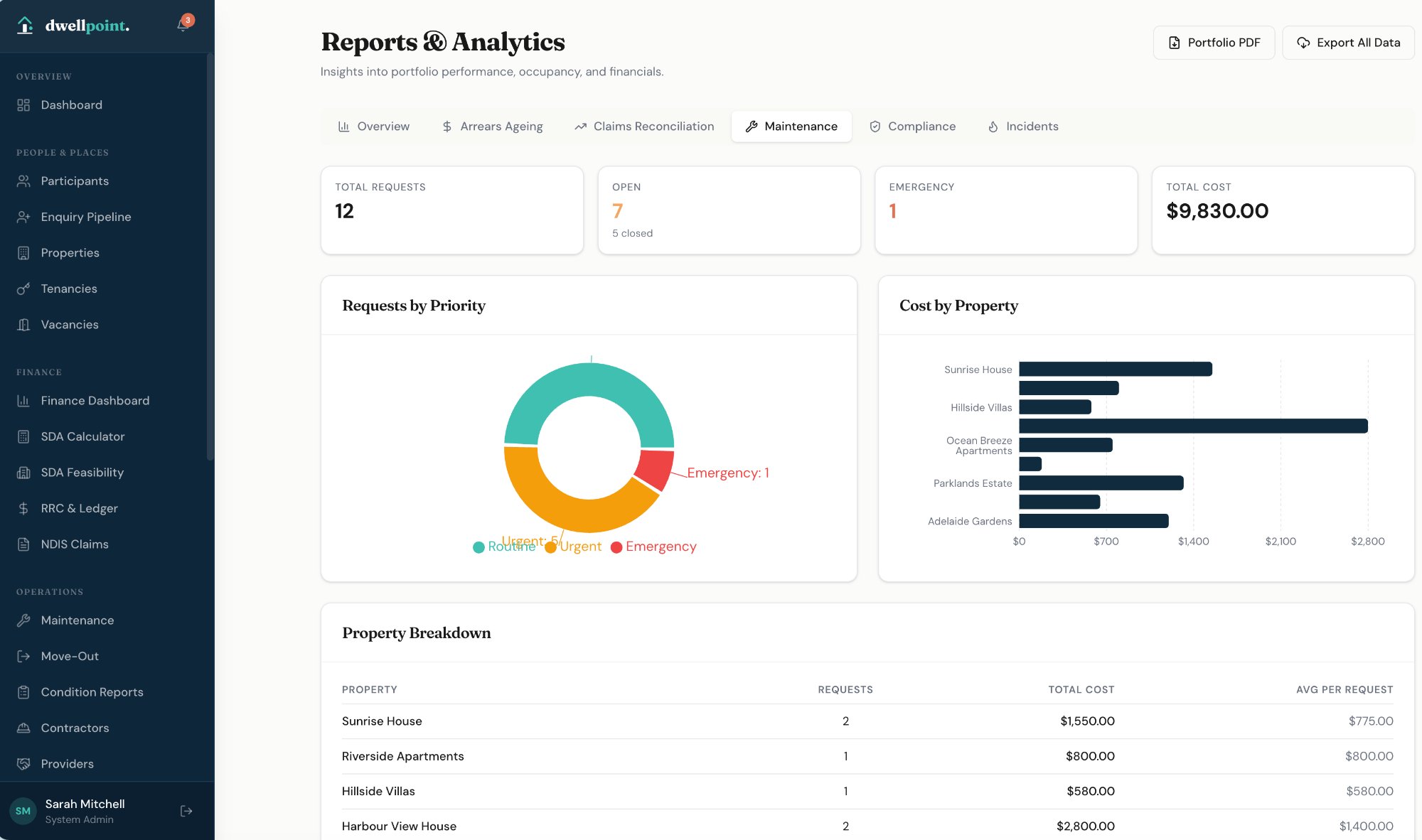1422x840 pixels.
Task: Click the Dashboard grid icon in sidebar
Action: click(23, 105)
